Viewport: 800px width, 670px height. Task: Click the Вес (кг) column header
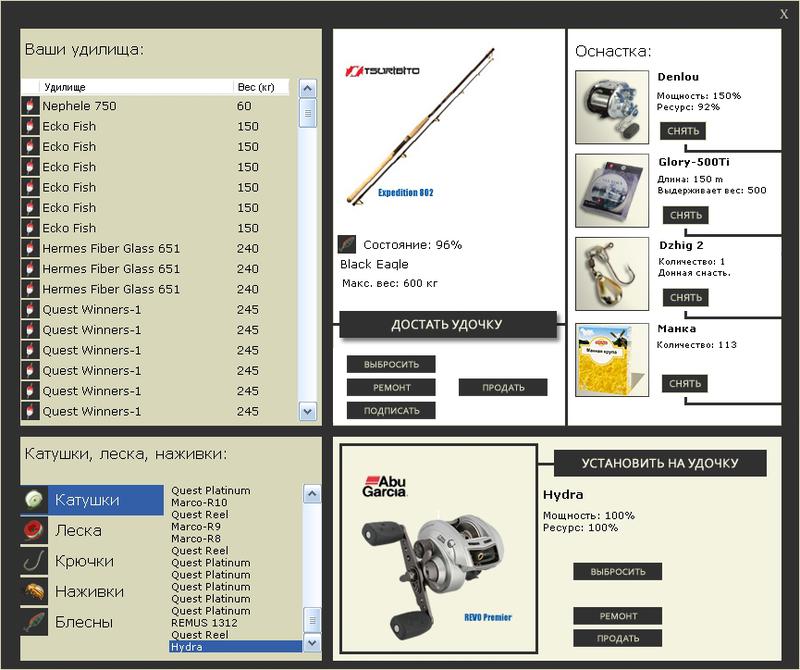pyautogui.click(x=261, y=87)
